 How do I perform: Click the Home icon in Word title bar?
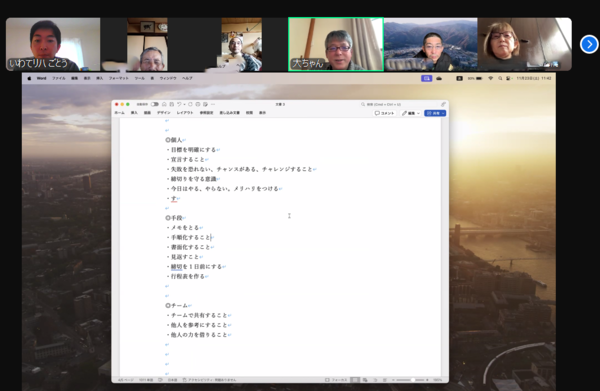coord(164,104)
